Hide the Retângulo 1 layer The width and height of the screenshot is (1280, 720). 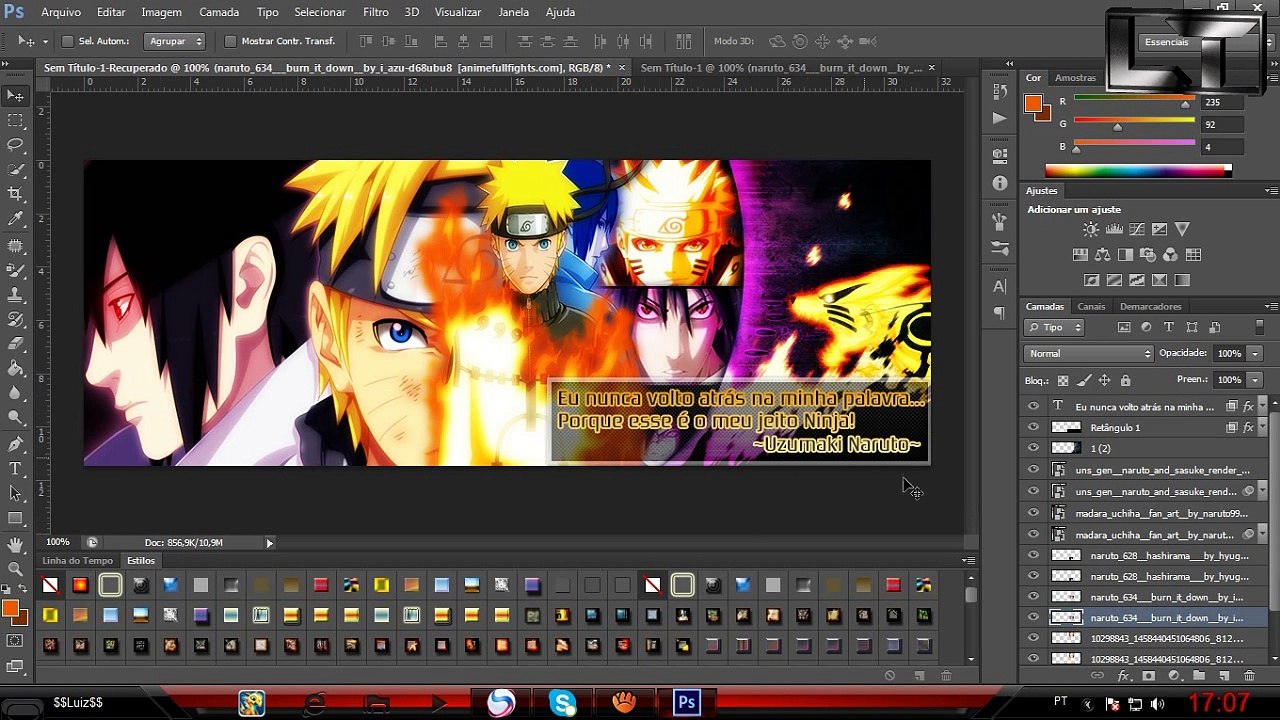(x=1034, y=427)
